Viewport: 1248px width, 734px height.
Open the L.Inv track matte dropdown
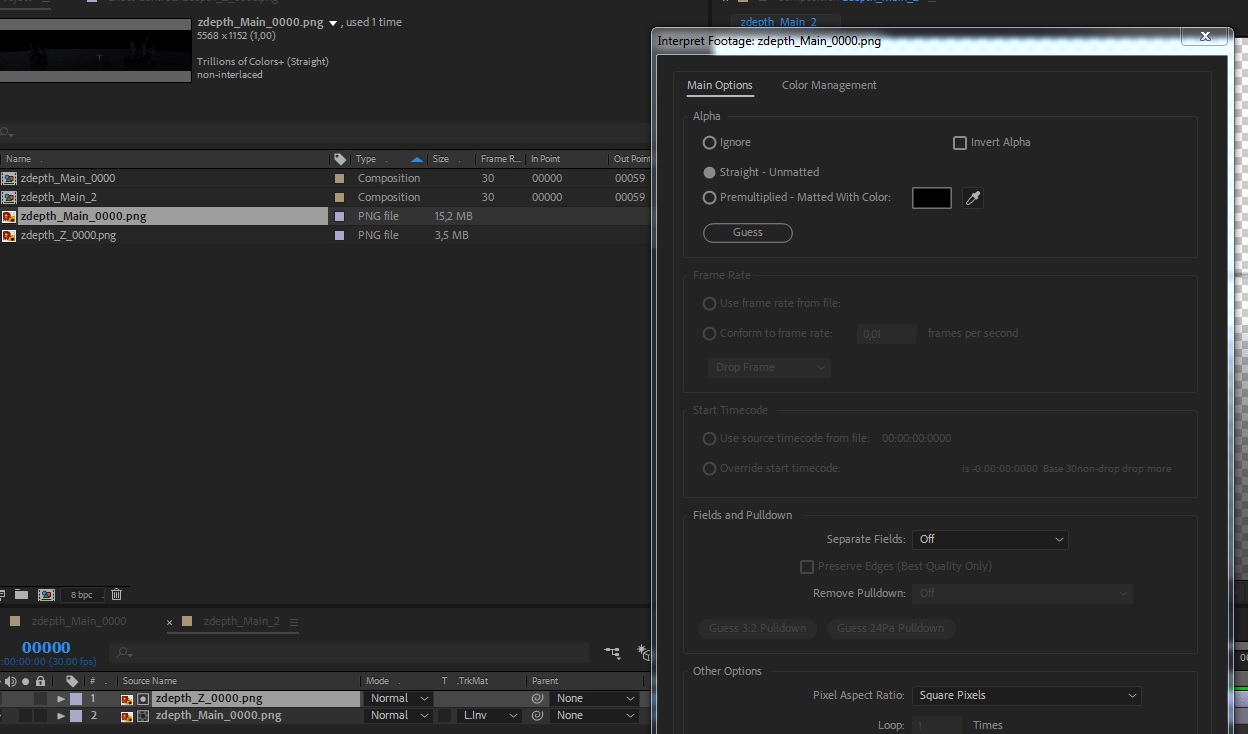(489, 715)
